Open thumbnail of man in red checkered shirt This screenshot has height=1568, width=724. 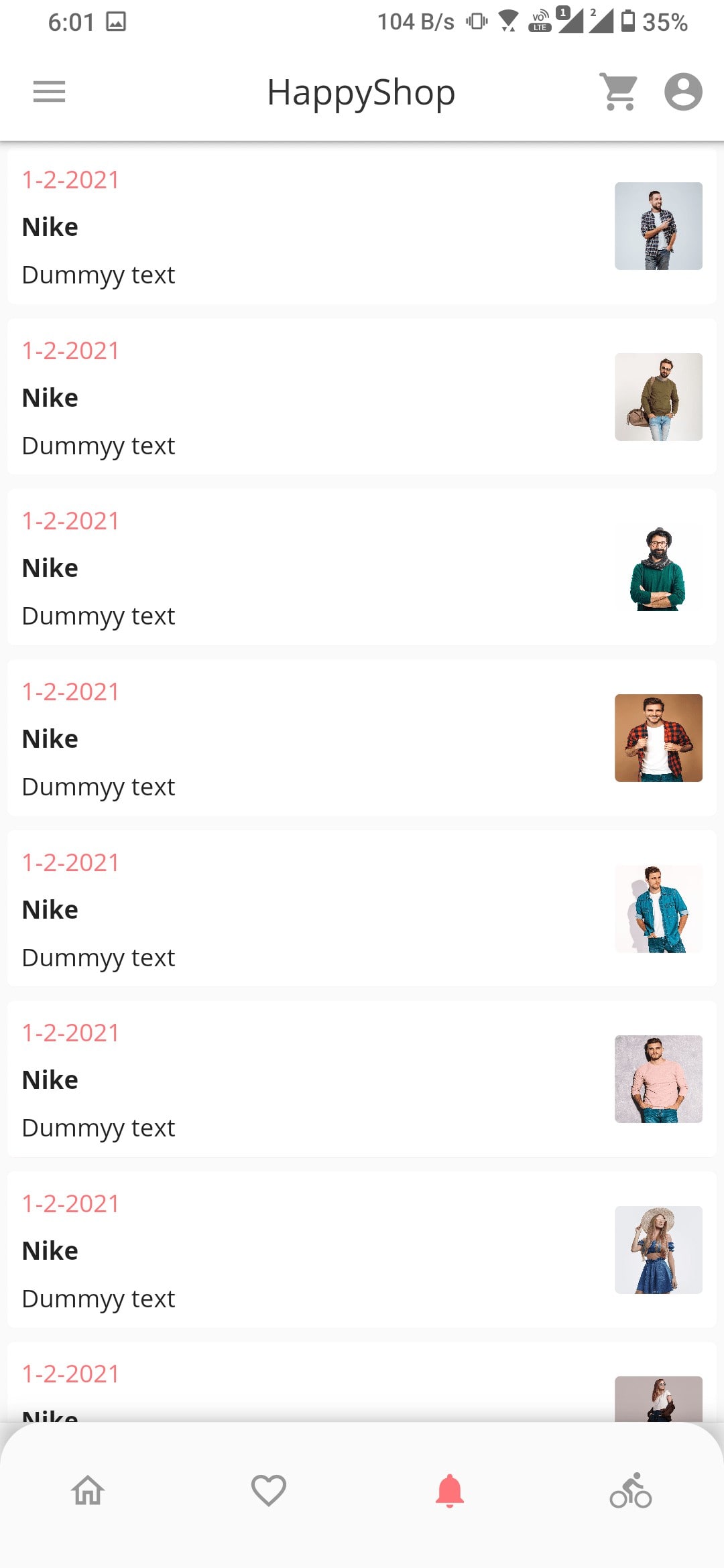(658, 738)
